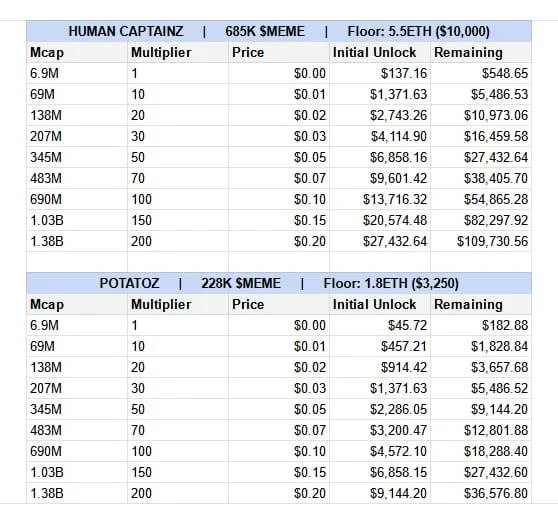Click the first table's Remaining column header
This screenshot has height=520, width=558.
pyautogui.click(x=481, y=52)
